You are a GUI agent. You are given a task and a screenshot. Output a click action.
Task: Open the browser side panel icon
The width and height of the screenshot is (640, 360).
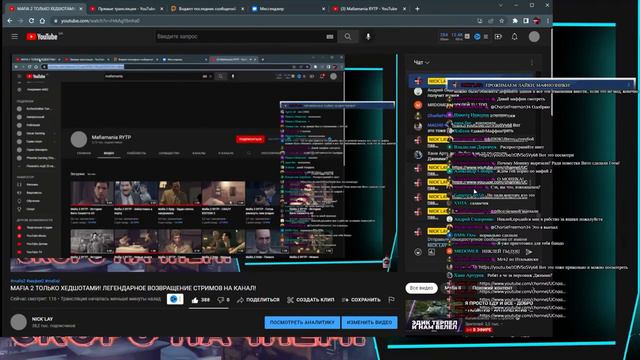(526, 21)
